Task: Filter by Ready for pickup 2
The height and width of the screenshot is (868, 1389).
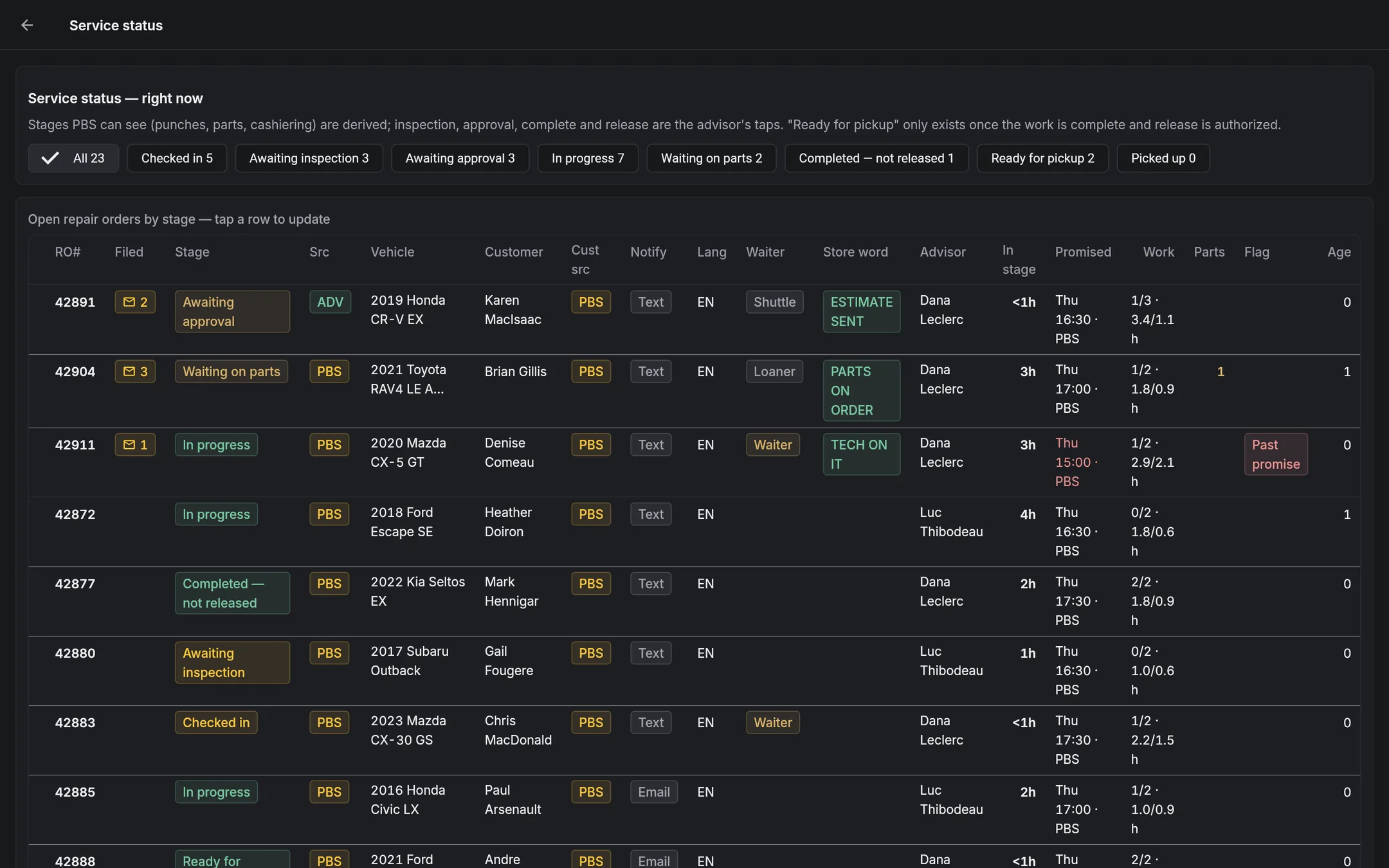Action: (x=1042, y=158)
